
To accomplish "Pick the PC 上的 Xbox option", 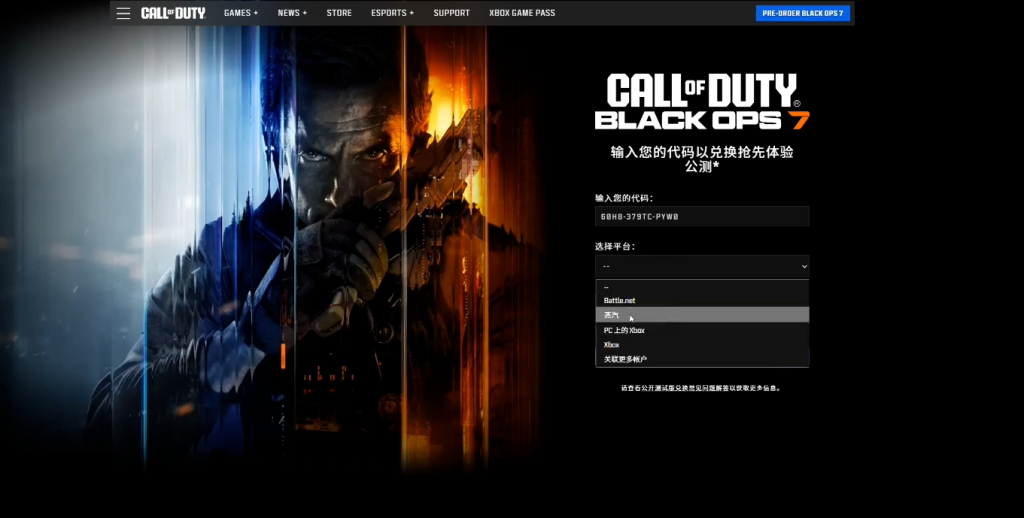I will point(624,330).
